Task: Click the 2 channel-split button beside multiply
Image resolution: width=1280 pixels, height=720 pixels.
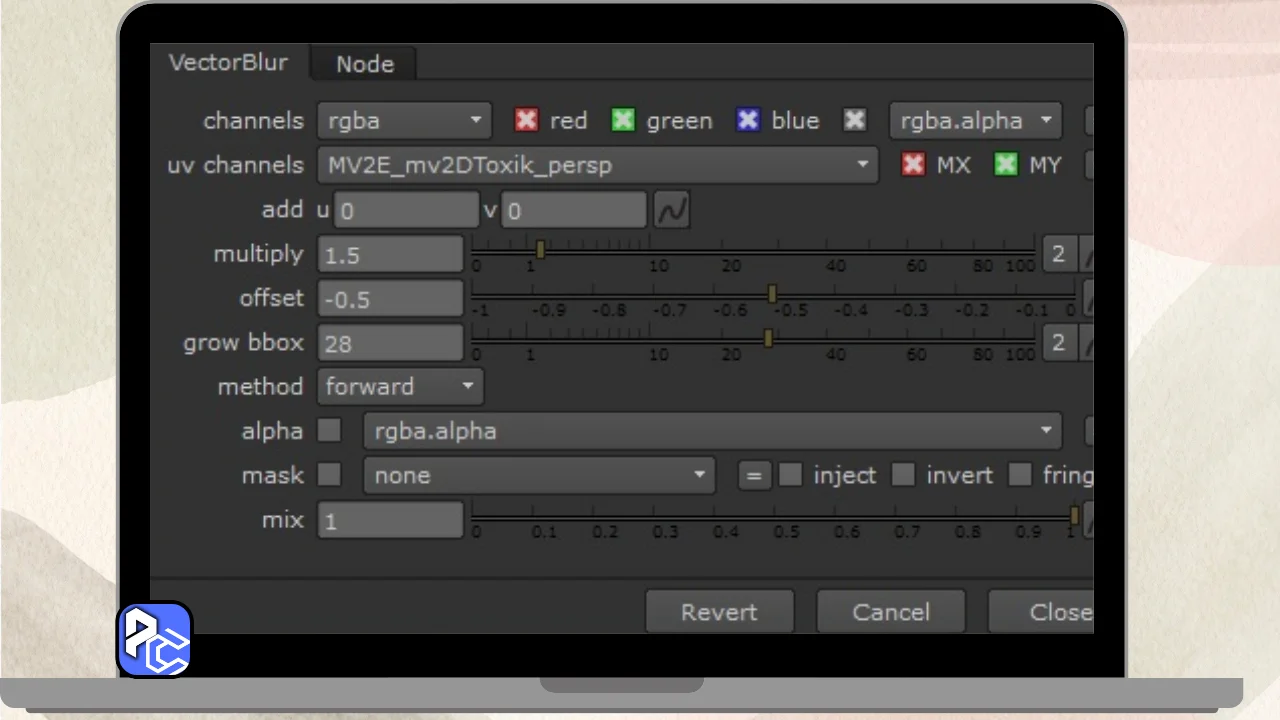Action: (1058, 254)
